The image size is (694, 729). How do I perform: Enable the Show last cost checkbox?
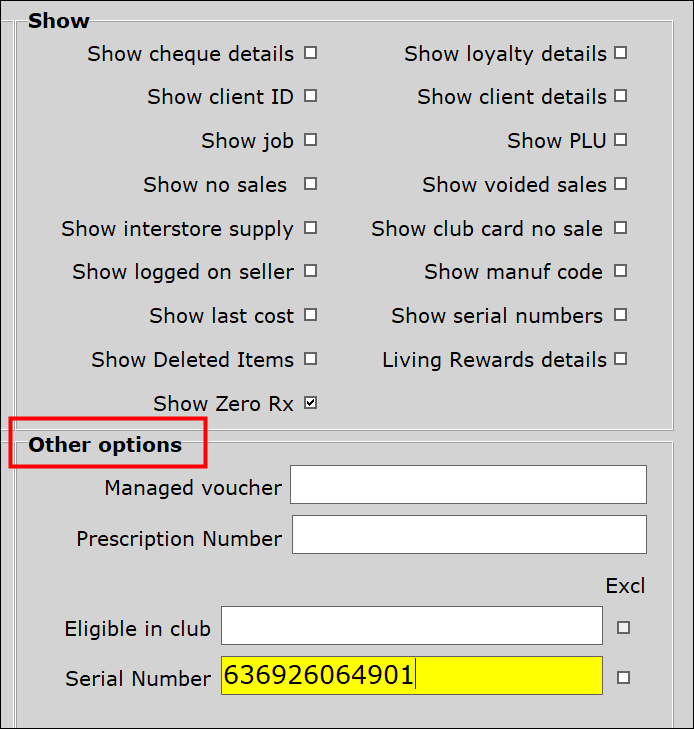tap(311, 315)
